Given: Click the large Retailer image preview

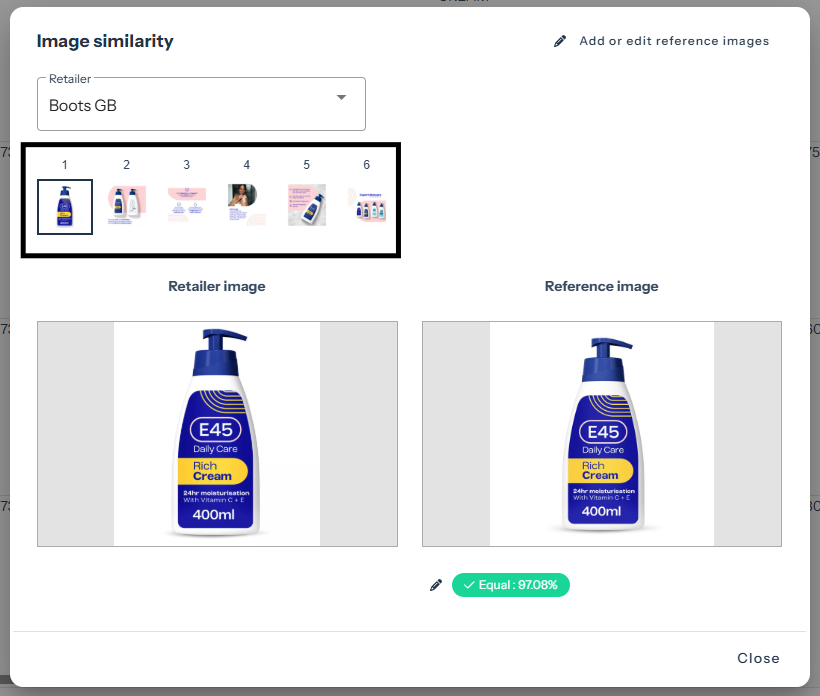Looking at the screenshot, I should click(x=217, y=433).
